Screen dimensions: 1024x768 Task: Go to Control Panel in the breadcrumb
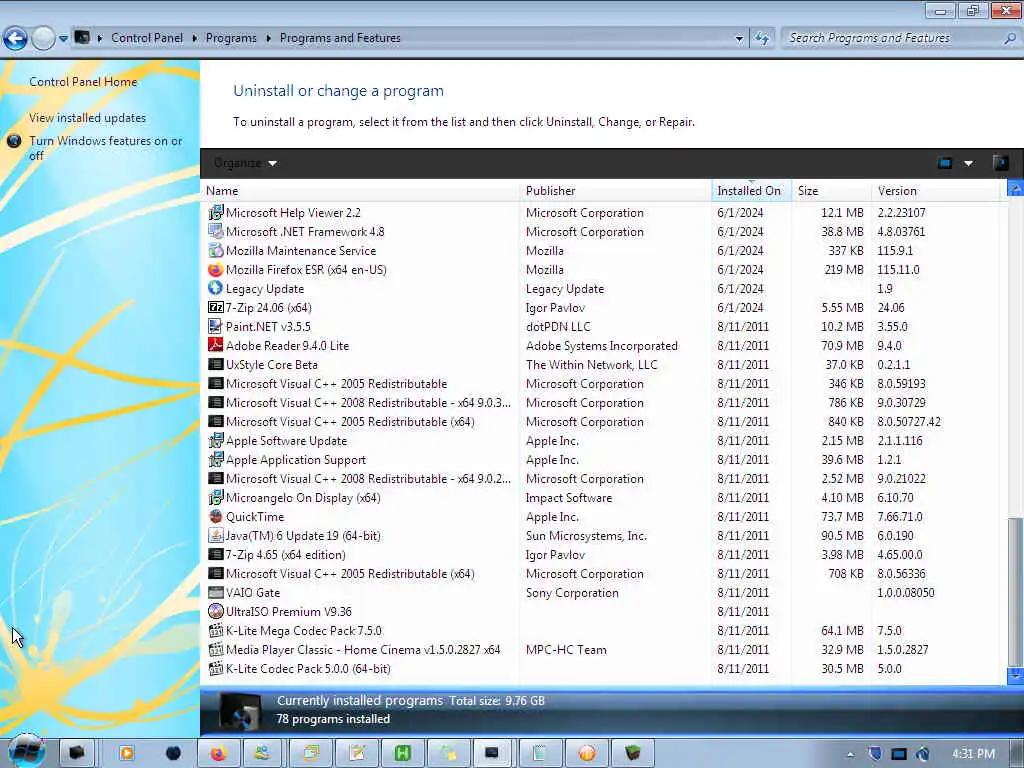pyautogui.click(x=147, y=38)
